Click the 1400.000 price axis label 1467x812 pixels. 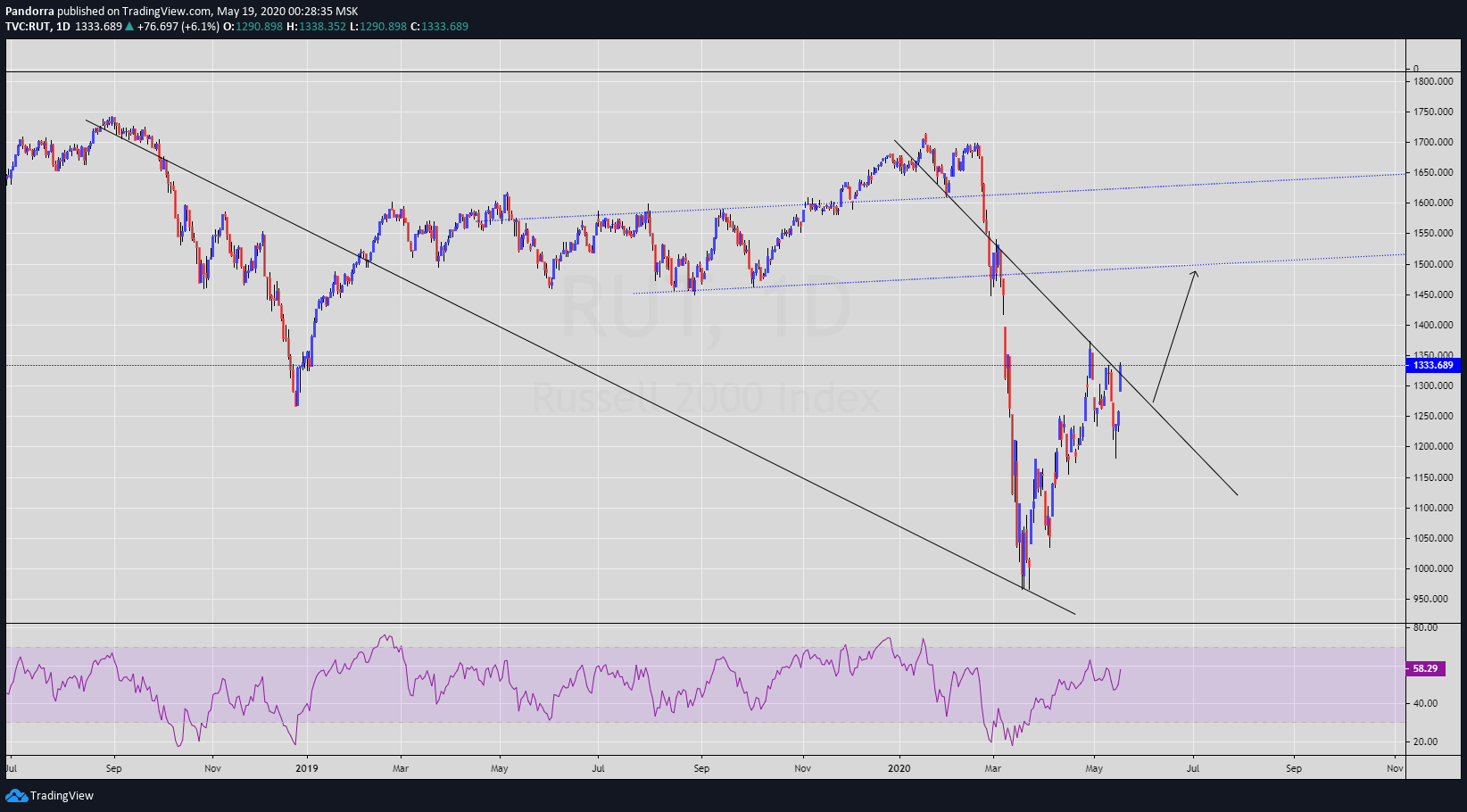coord(1433,325)
